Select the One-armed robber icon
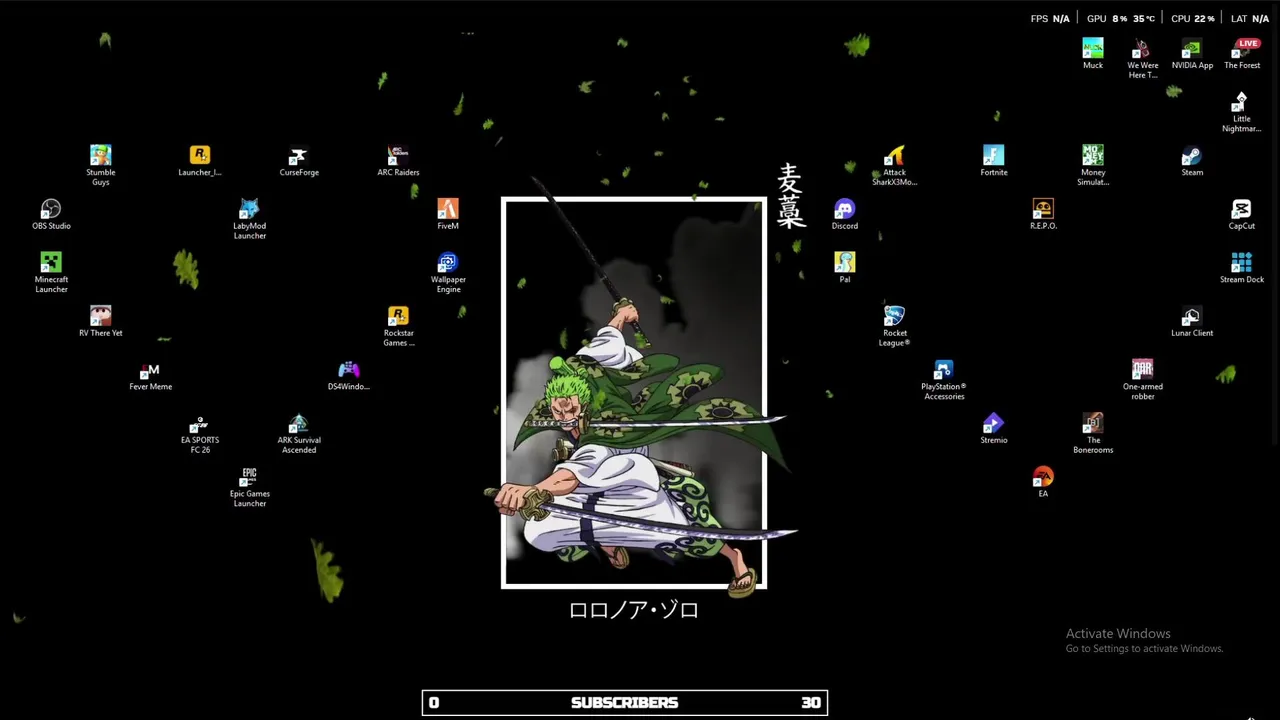Screen dimensions: 1280x720 click(1142, 380)
